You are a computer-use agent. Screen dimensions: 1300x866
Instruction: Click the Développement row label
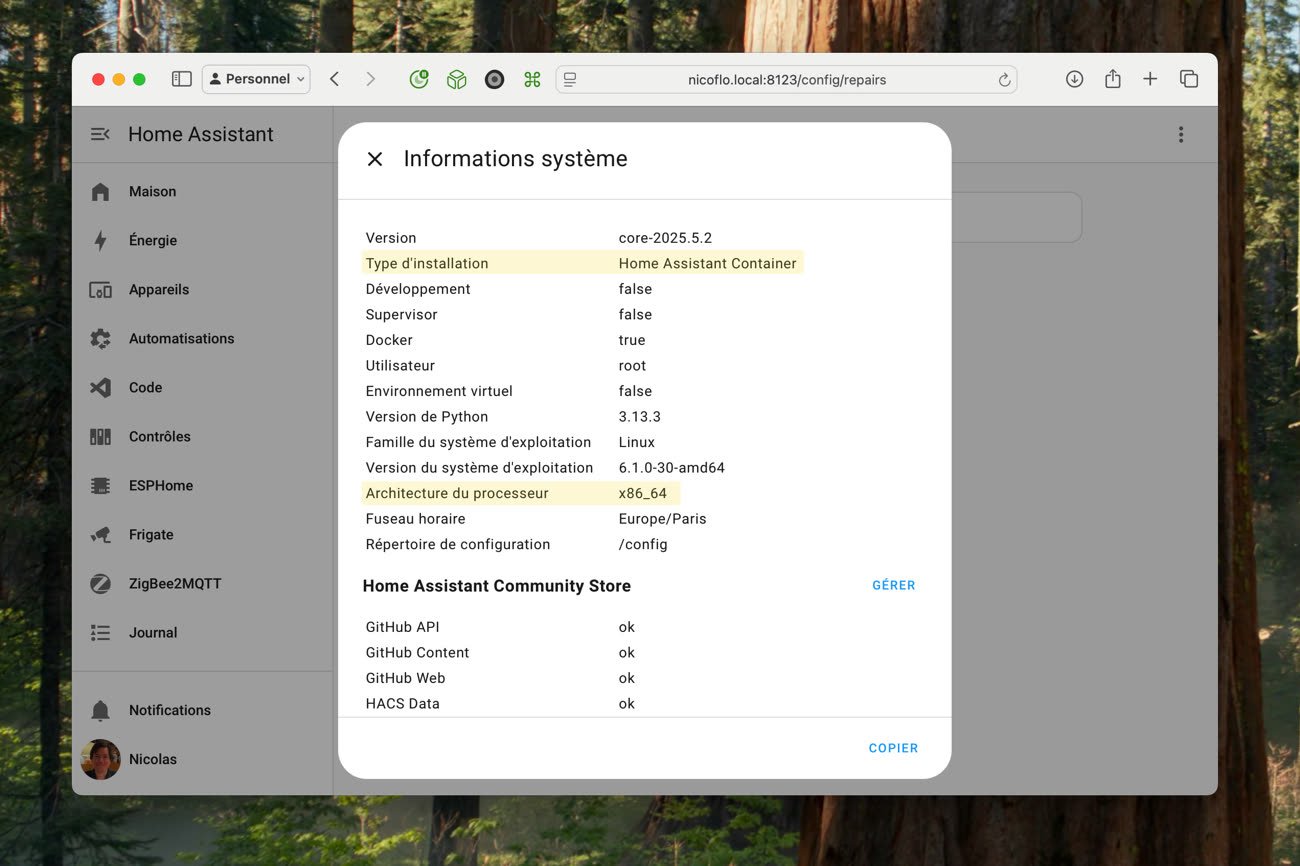pyautogui.click(x=418, y=289)
